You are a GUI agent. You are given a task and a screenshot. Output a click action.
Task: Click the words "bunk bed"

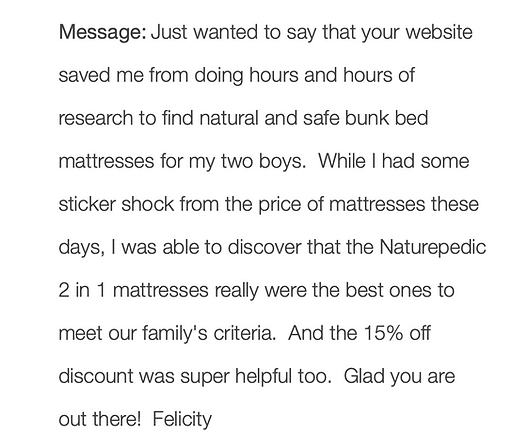386,118
